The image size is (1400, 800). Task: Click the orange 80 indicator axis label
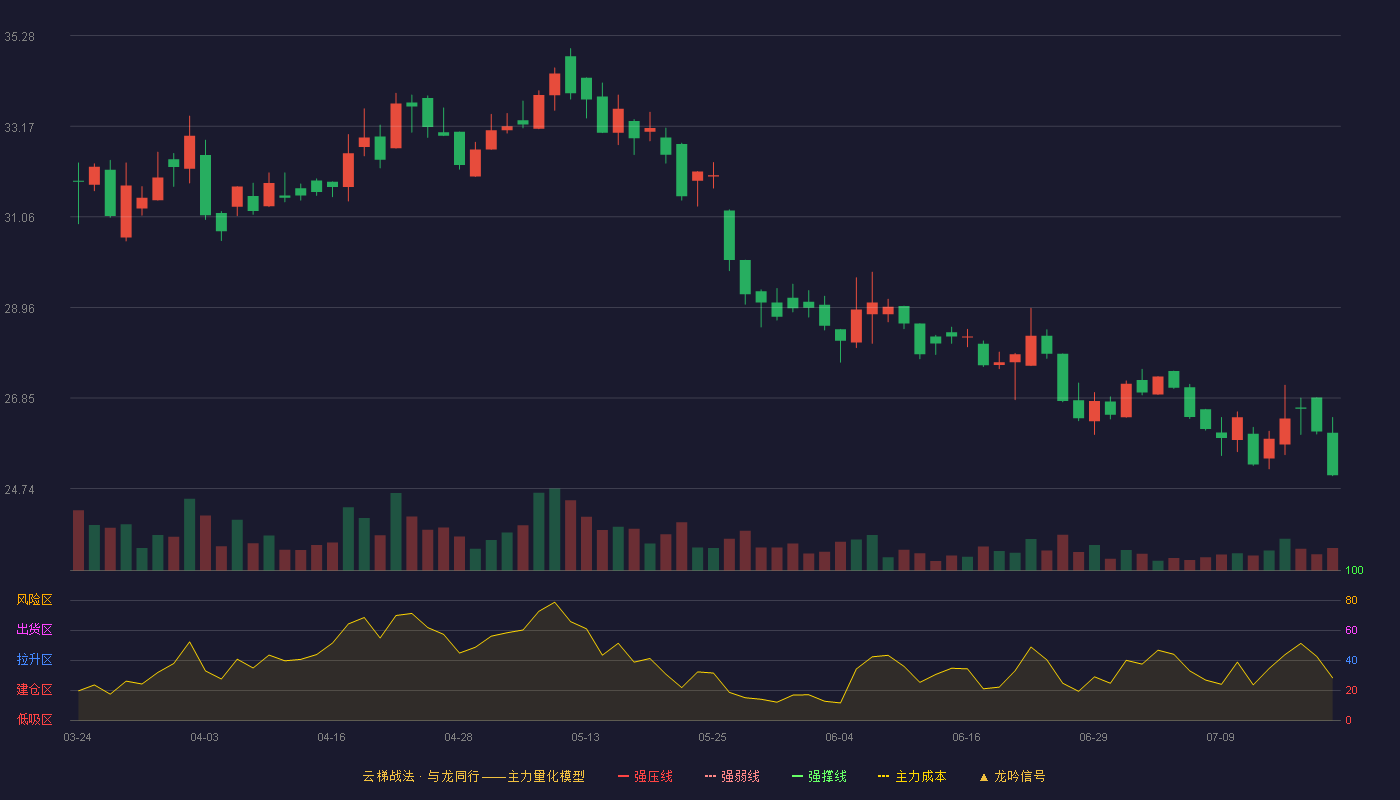coord(1351,600)
